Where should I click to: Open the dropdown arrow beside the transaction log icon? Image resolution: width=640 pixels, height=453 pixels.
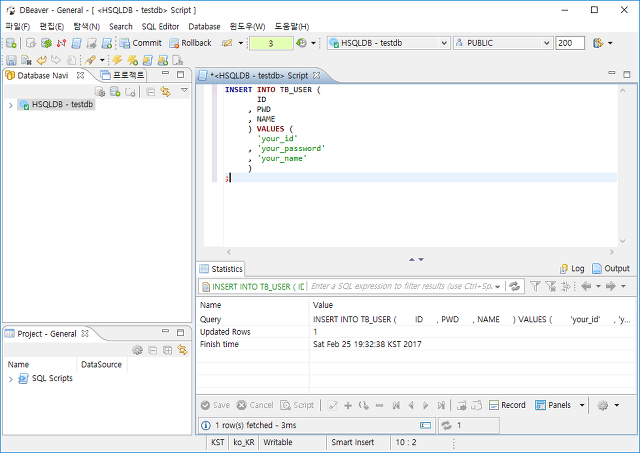[x=313, y=43]
